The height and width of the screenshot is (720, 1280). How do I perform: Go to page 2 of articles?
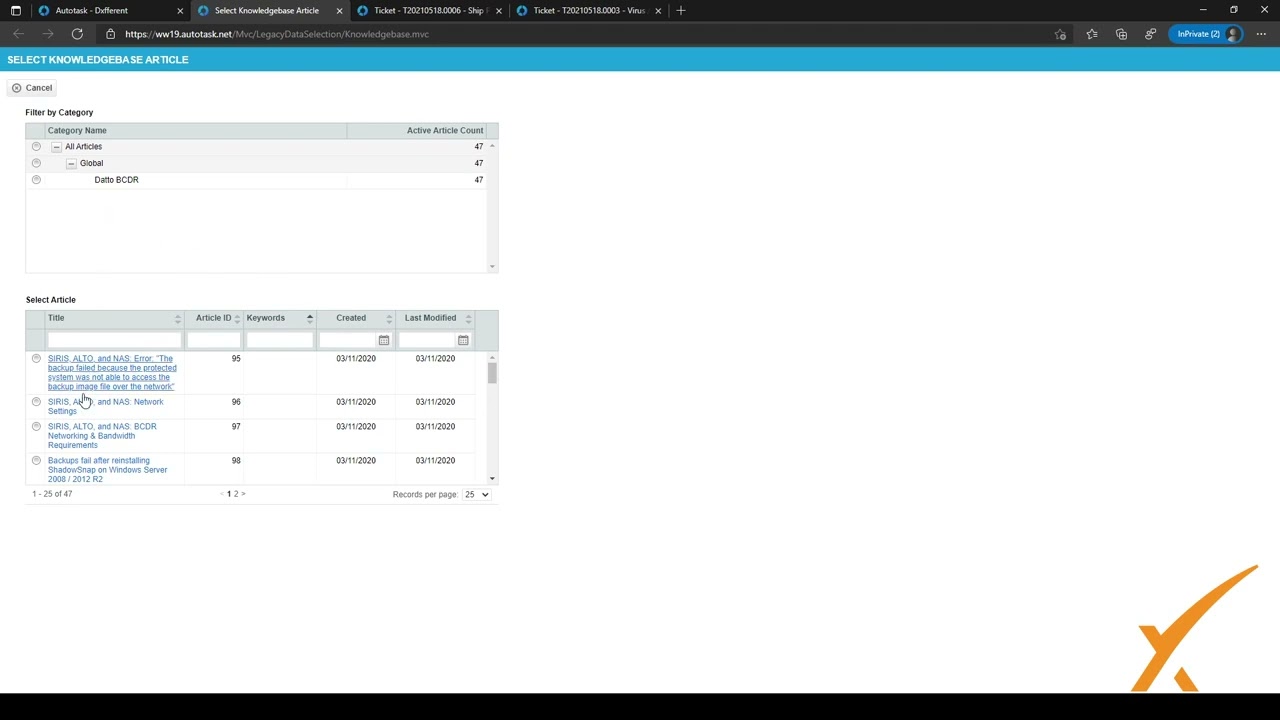pyautogui.click(x=236, y=494)
